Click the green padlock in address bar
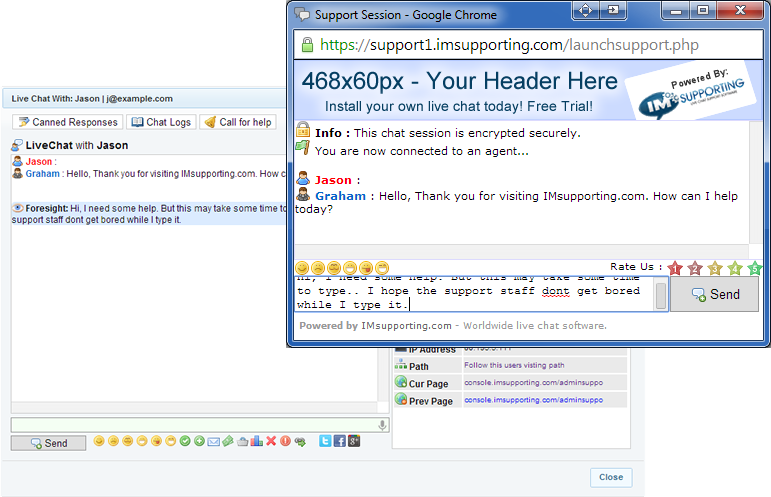The height and width of the screenshot is (497, 771). point(307,45)
